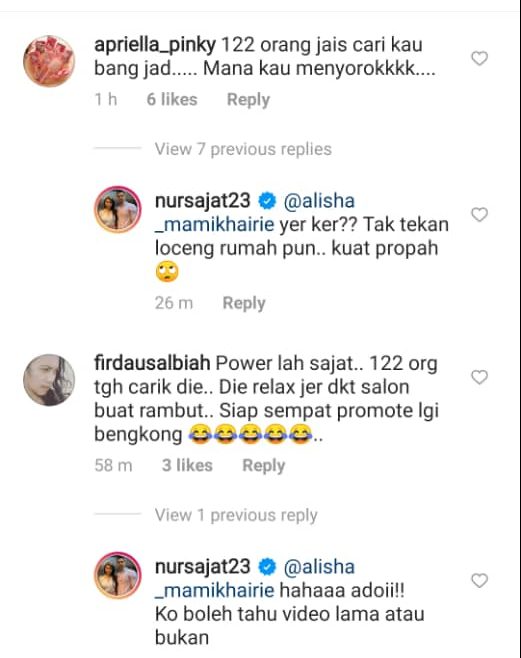
Task: Tap heart on nursajat23's 'hahaaa adoii' reply
Action: coord(479,581)
